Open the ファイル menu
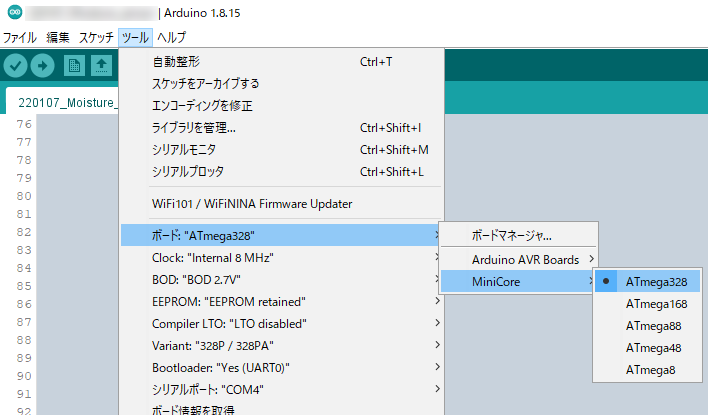Image resolution: width=708 pixels, height=415 pixels. point(19,38)
